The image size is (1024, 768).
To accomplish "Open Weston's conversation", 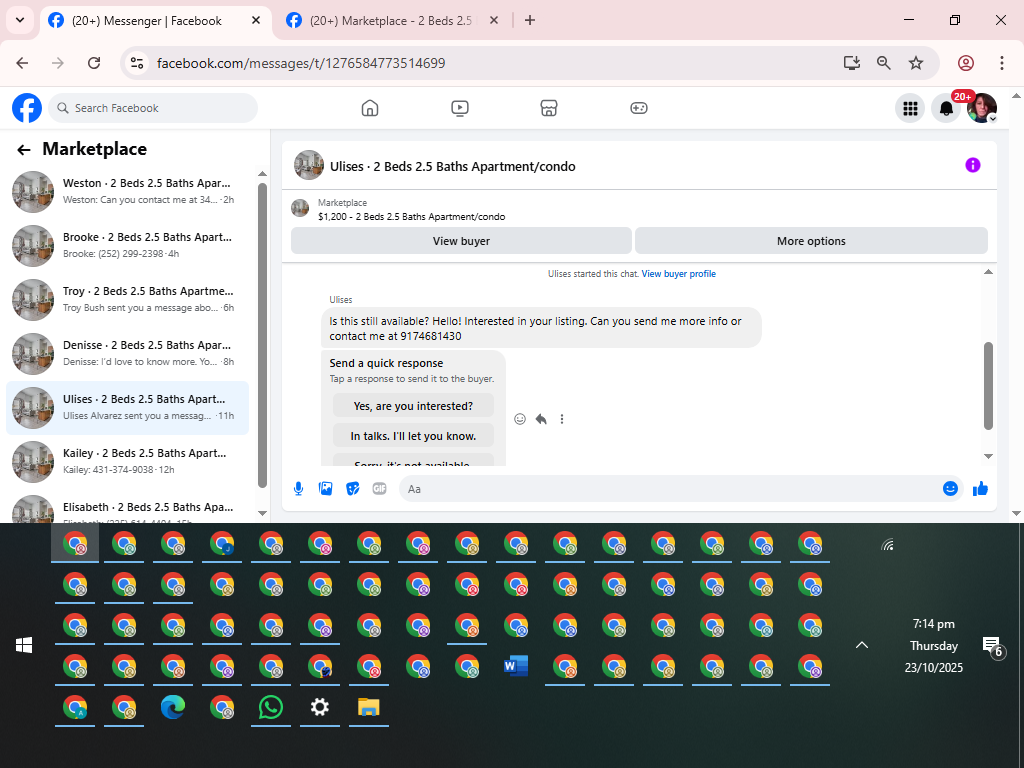I will [127, 191].
